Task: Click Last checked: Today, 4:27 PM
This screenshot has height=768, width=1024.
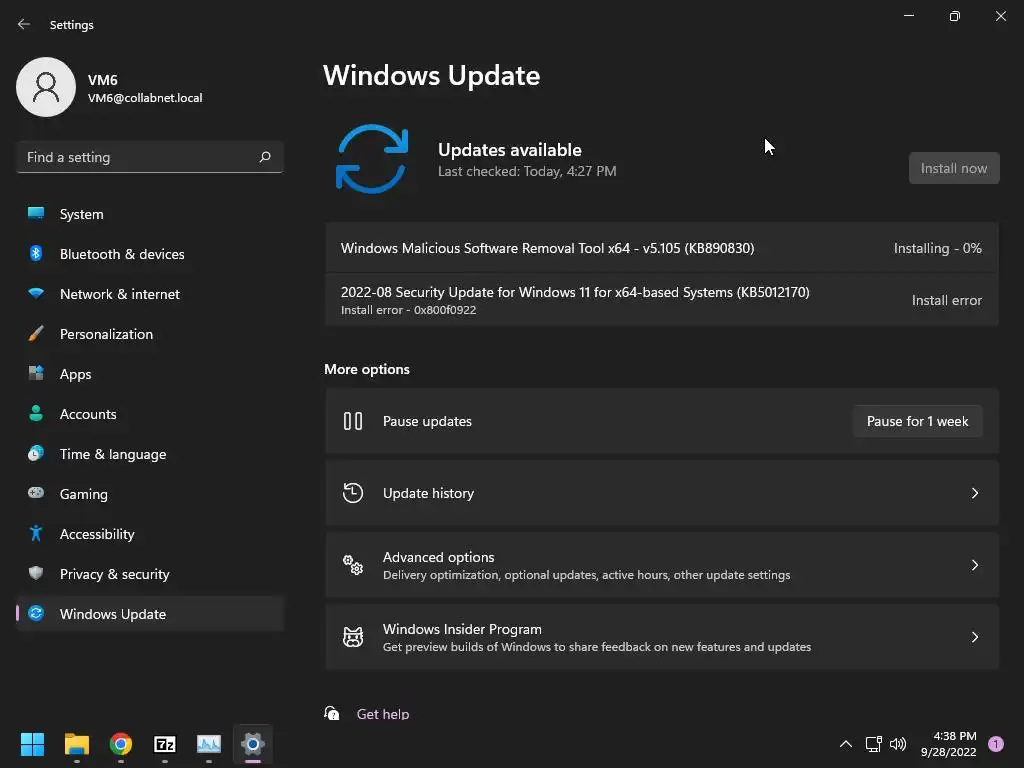Action: tap(527, 171)
